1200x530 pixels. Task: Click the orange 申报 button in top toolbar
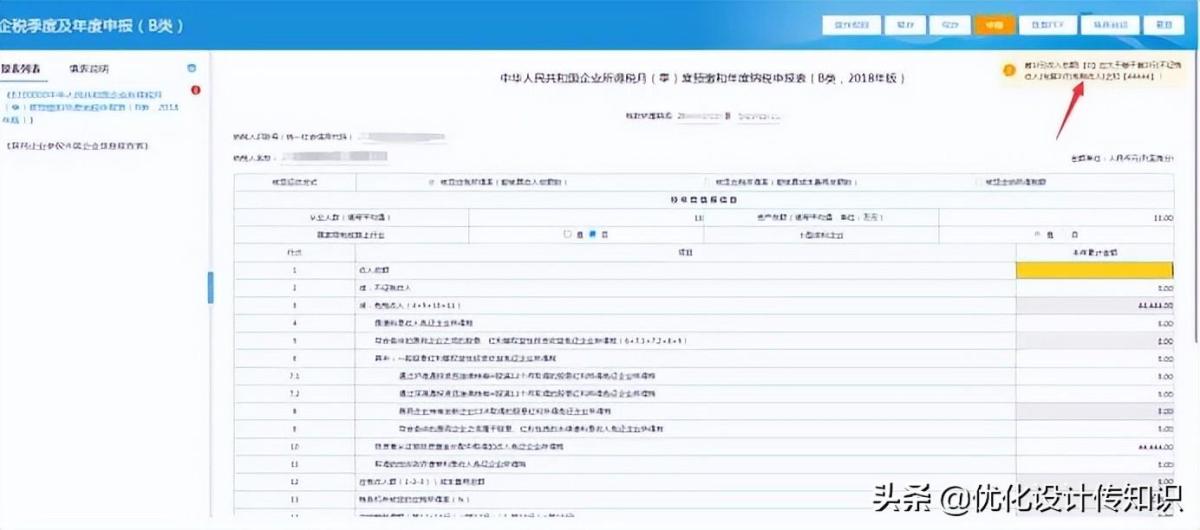pos(993,24)
